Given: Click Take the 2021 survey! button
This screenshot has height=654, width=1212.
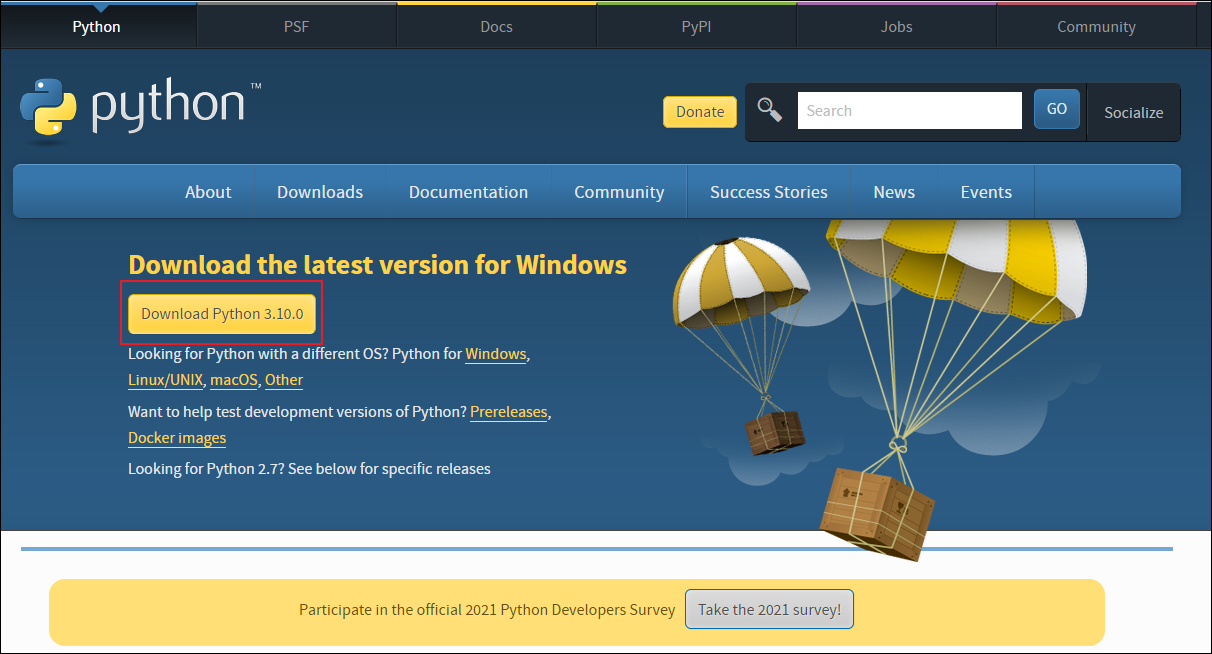Looking at the screenshot, I should pos(769,609).
